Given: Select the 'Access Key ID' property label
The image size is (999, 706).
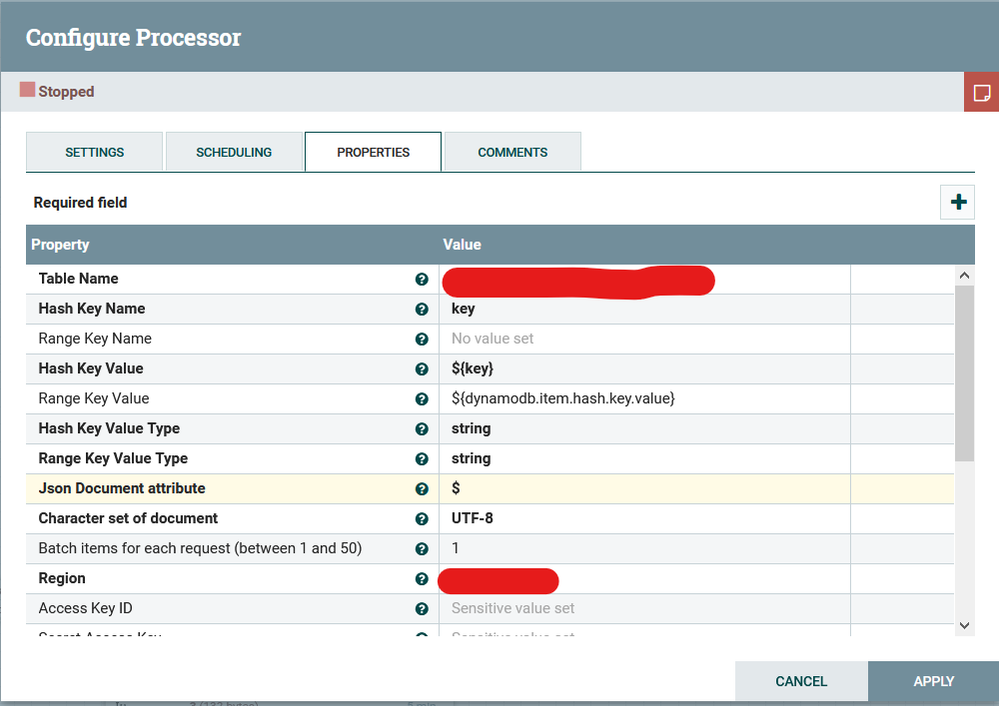Looking at the screenshot, I should [85, 608].
